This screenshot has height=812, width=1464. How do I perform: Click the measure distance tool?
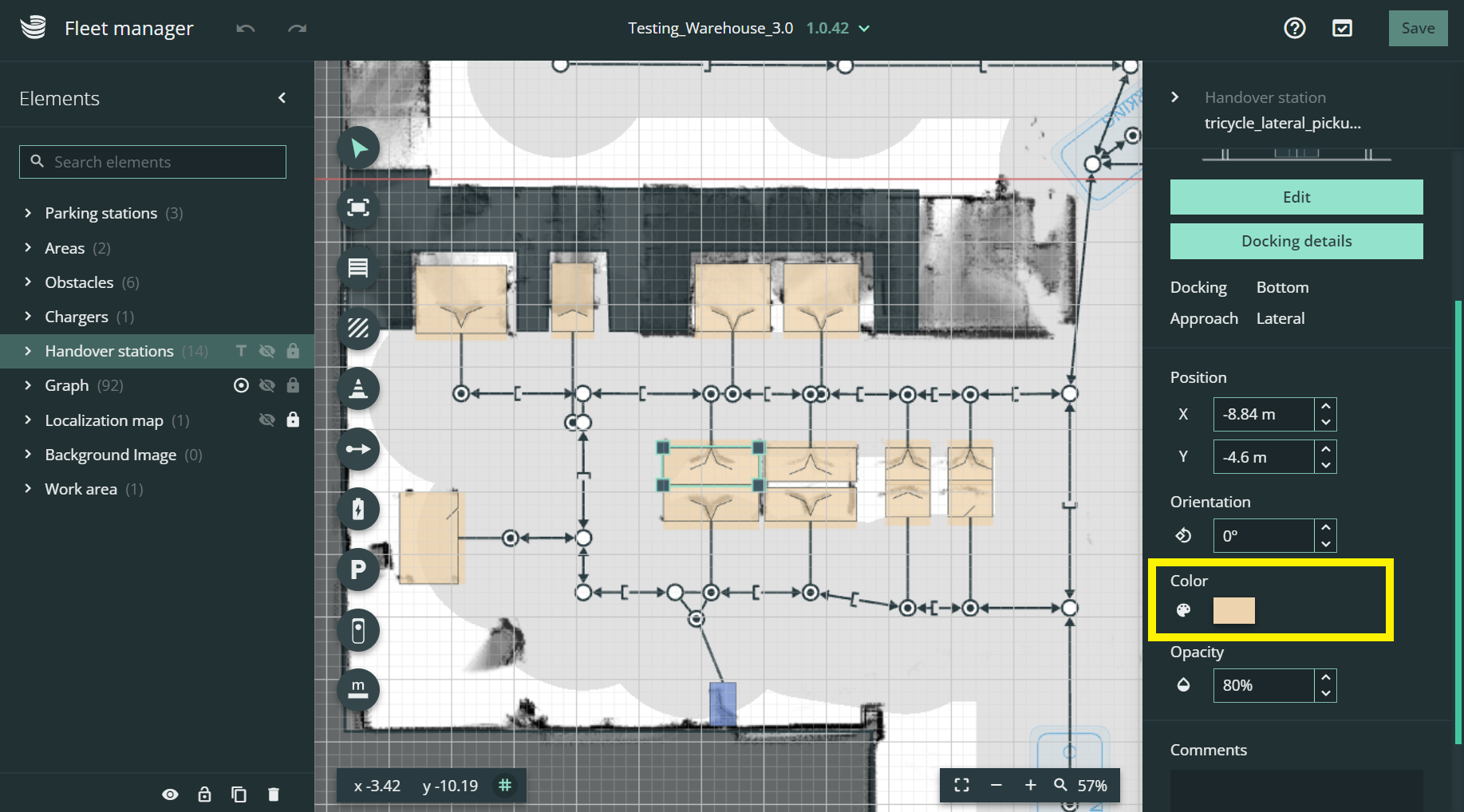coord(358,689)
